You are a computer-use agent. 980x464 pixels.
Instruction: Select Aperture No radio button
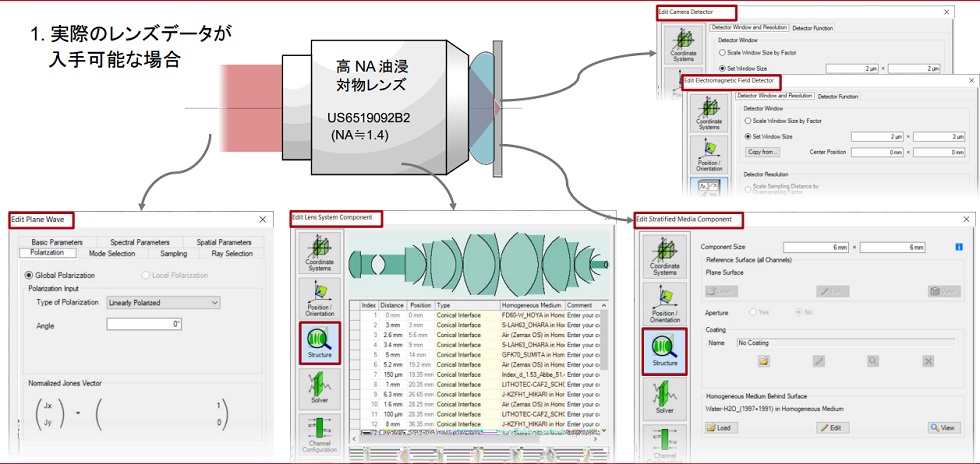click(x=799, y=312)
